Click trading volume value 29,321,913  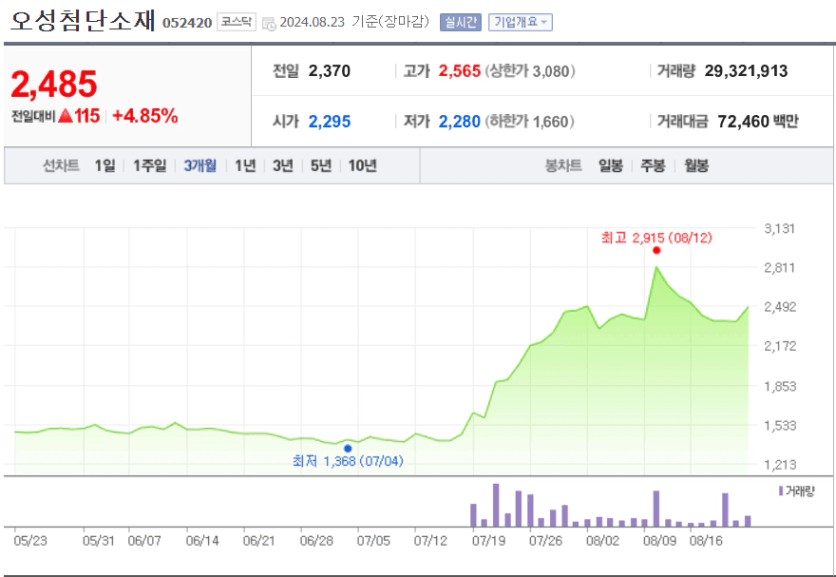click(746, 71)
